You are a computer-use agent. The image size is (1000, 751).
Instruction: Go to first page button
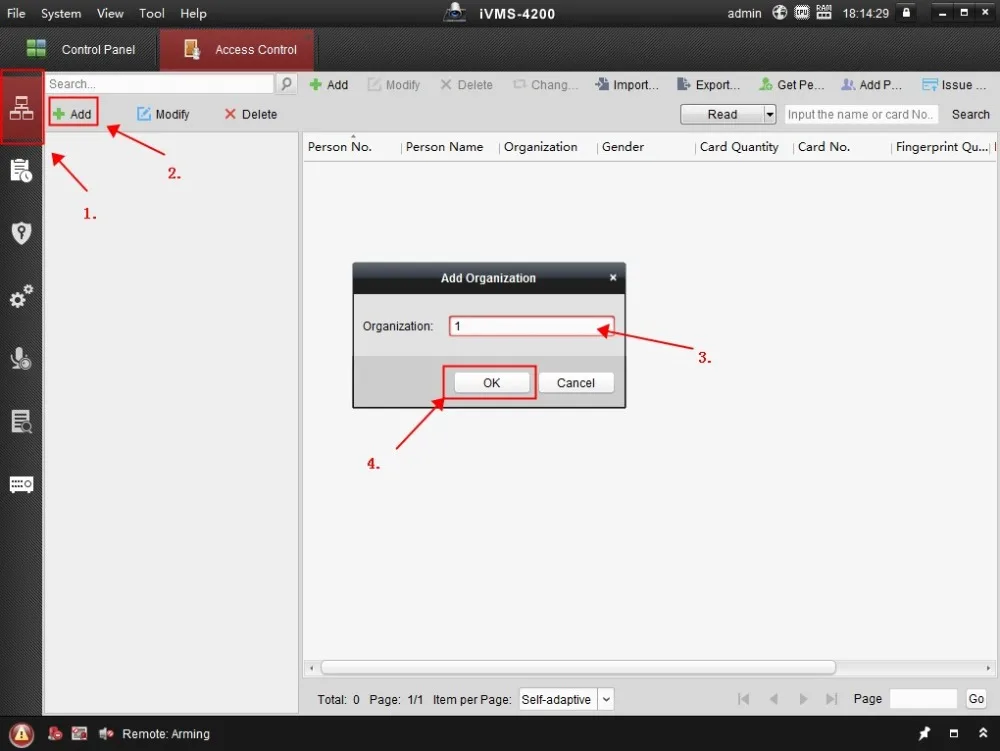[x=744, y=699]
